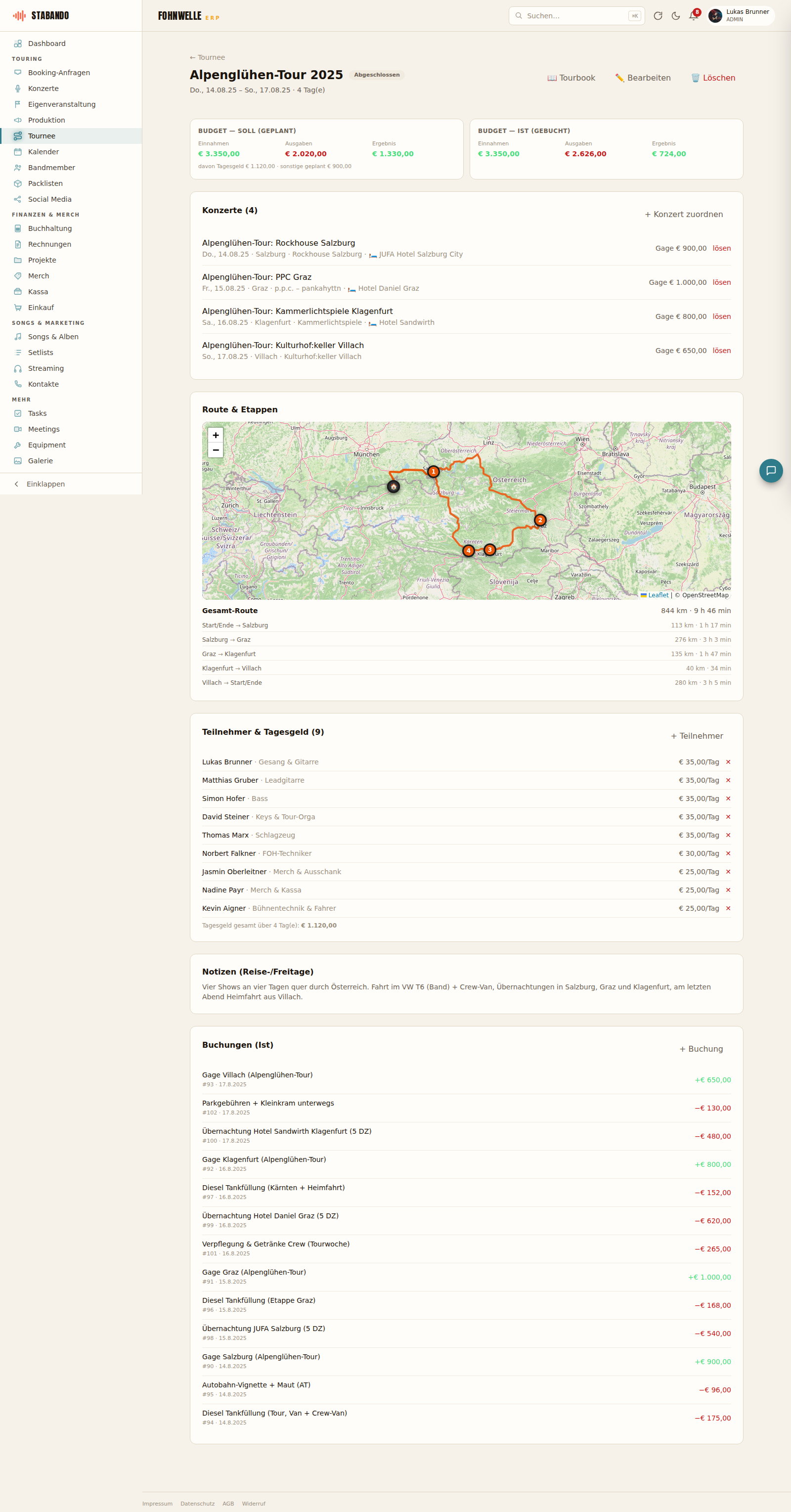This screenshot has height=1512, width=791.
Task: Unlink the Rockhouse Salzburg concert with lösen
Action: point(721,248)
